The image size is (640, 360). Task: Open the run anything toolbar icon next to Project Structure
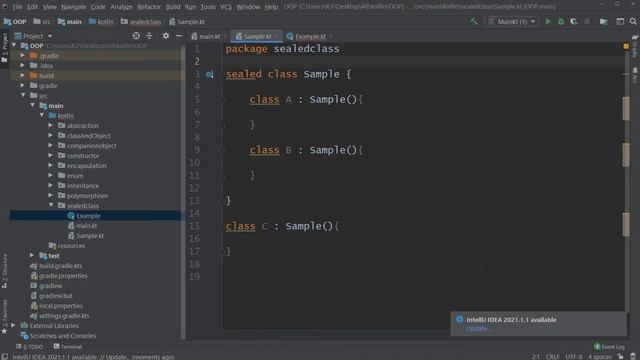pyautogui.click(x=620, y=21)
